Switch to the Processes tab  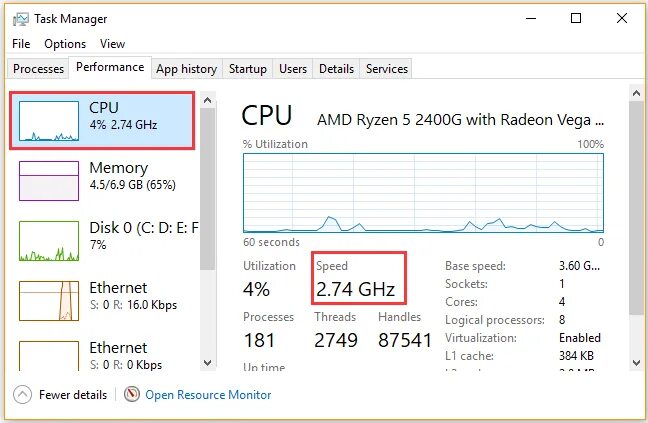[x=39, y=69]
